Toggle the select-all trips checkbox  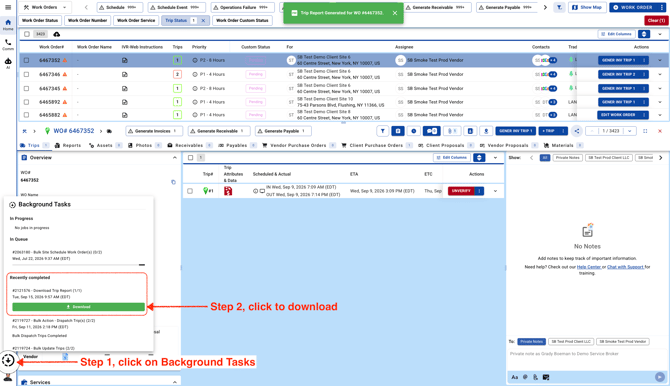191,158
